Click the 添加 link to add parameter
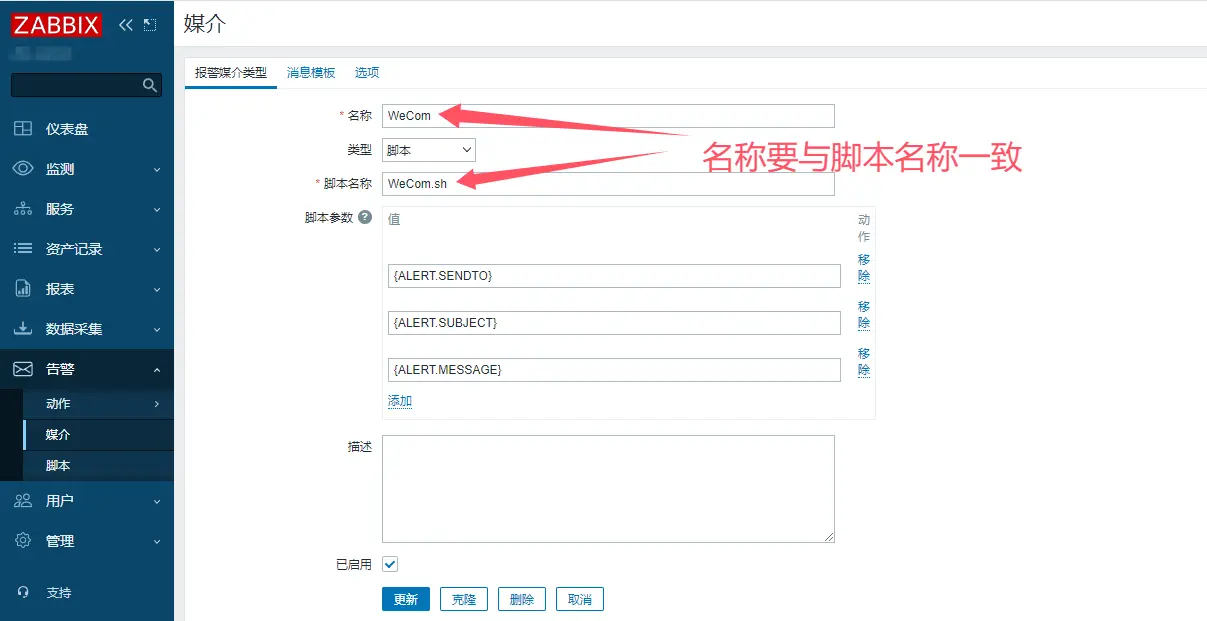Image resolution: width=1207 pixels, height=621 pixels. pyautogui.click(x=400, y=401)
